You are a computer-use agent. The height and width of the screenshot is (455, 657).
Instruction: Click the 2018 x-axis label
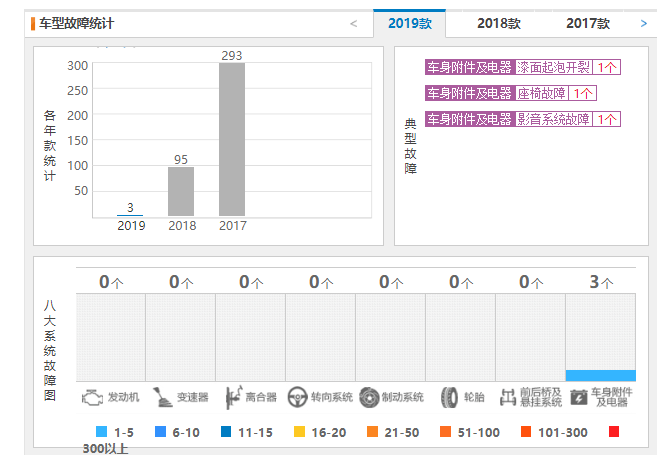pyautogui.click(x=182, y=226)
